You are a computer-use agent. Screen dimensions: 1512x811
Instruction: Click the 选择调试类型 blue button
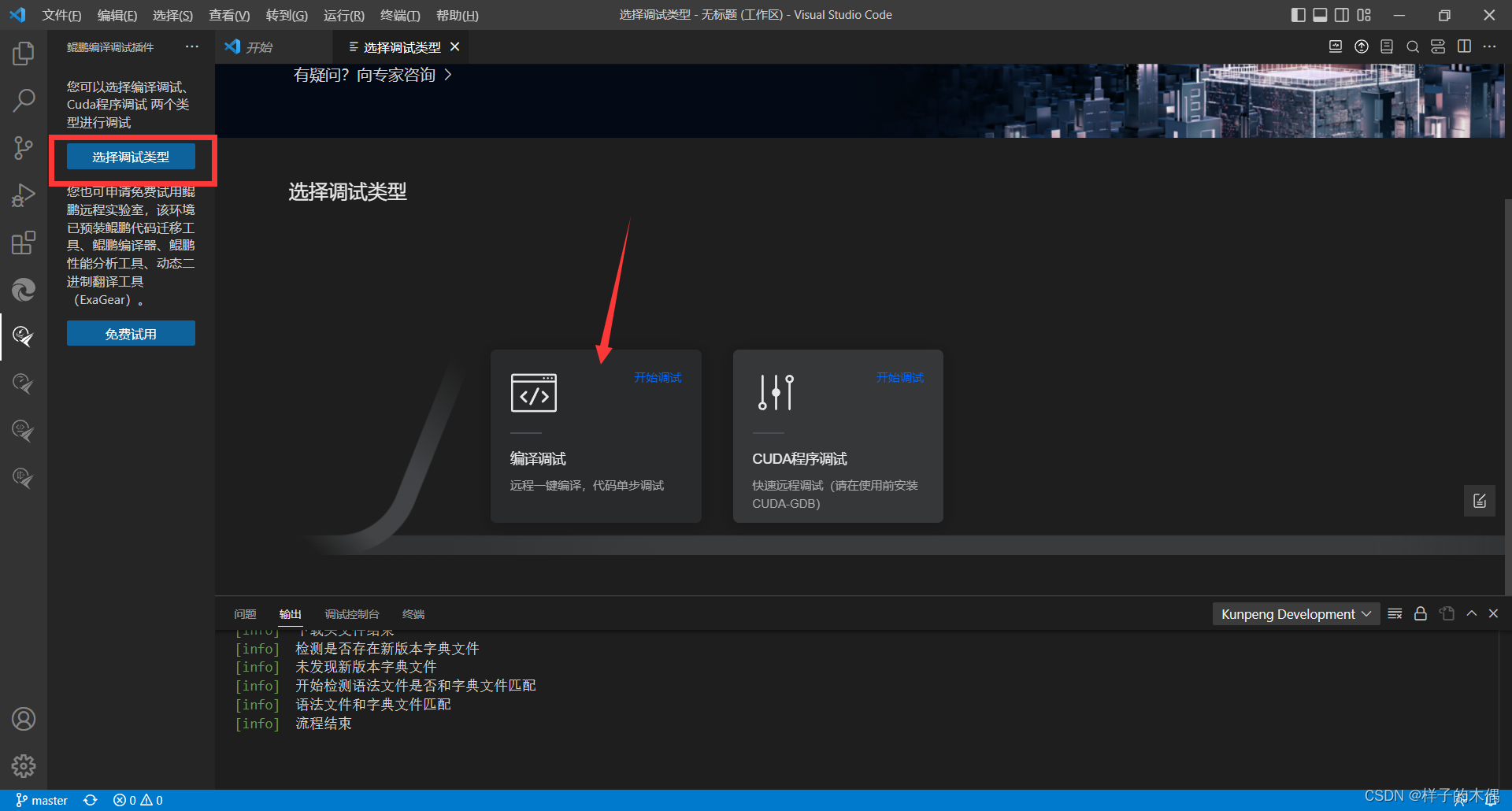point(131,157)
